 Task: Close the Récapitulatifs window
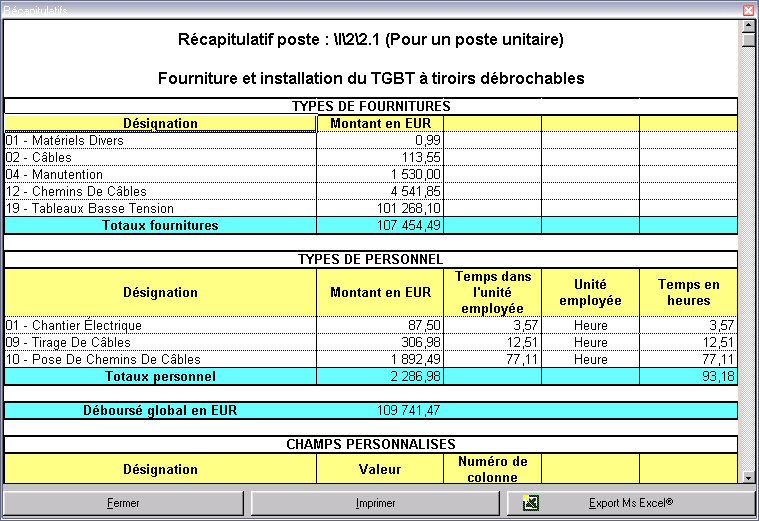[748, 9]
